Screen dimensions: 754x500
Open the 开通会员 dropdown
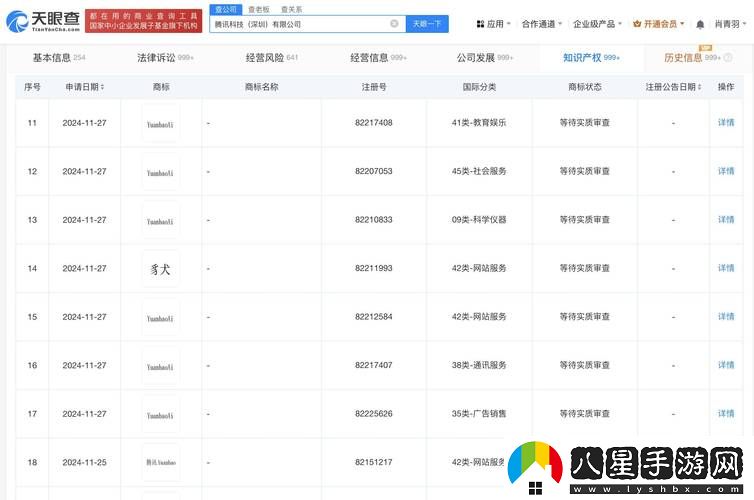(x=659, y=24)
